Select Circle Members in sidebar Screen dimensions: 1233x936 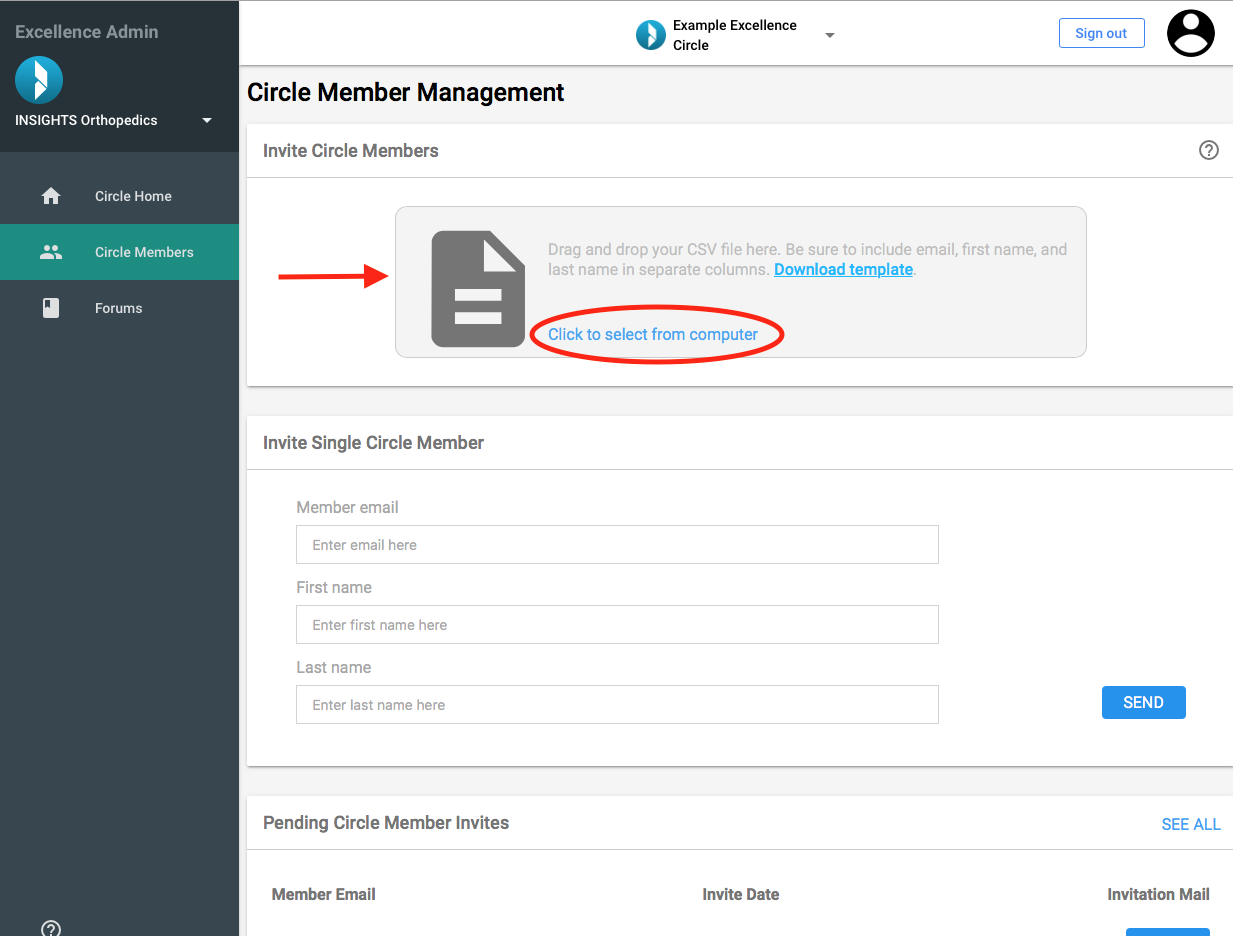(119, 252)
